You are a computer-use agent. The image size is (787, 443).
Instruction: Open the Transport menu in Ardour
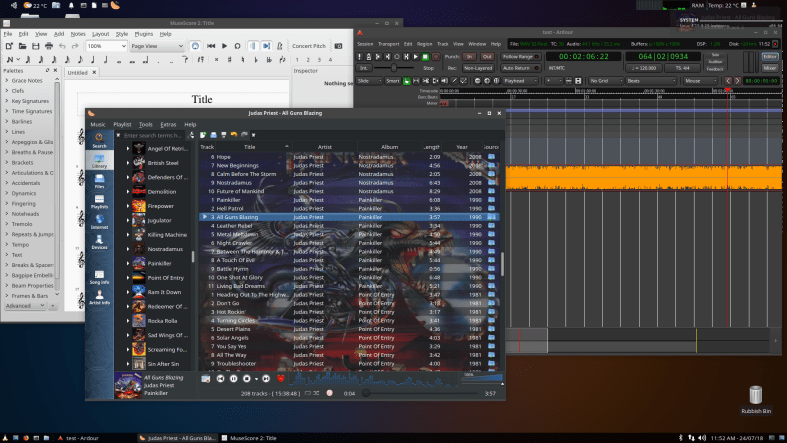pyautogui.click(x=389, y=44)
